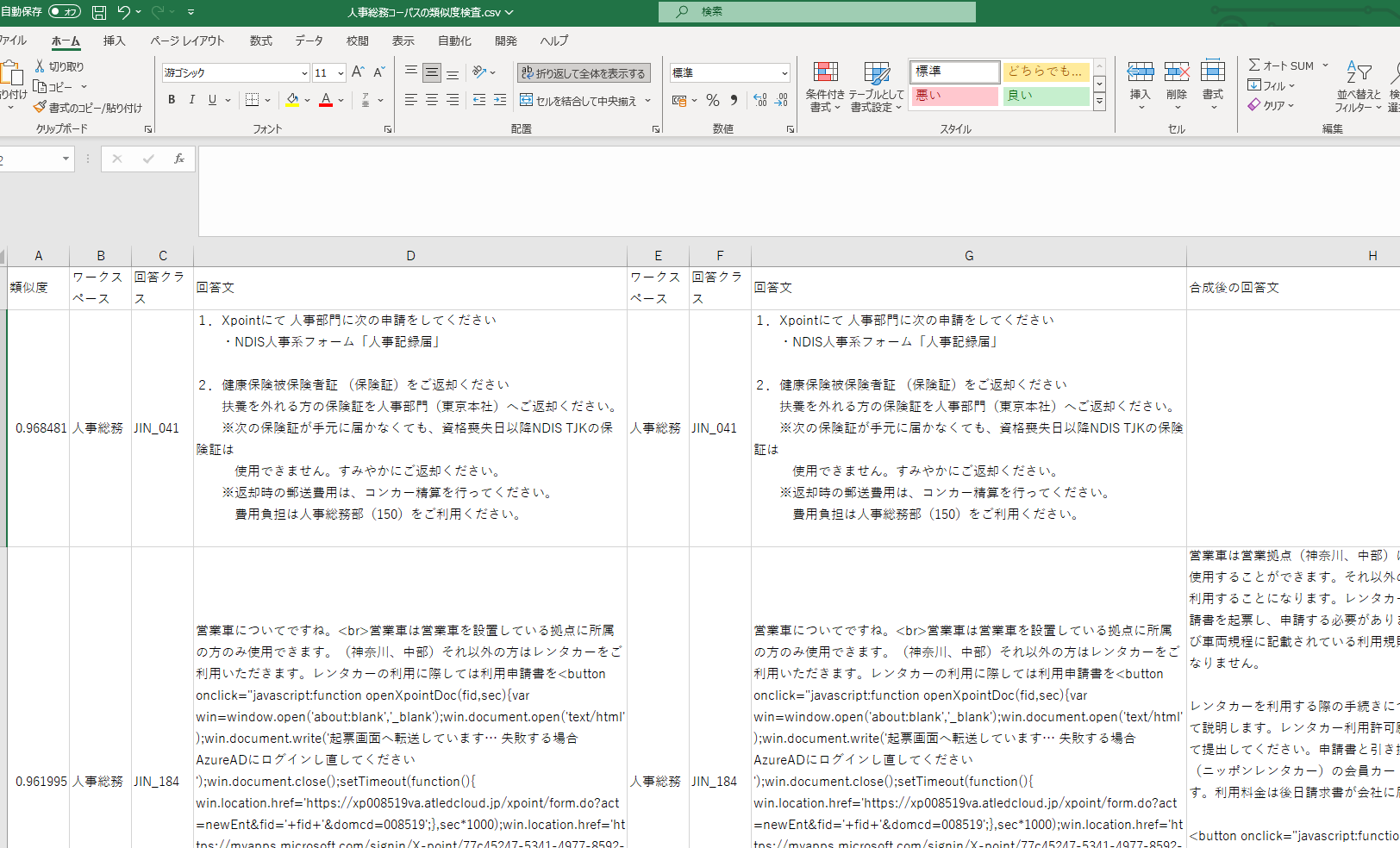This screenshot has width=1400, height=848.
Task: Click merge and center button
Action: coord(579,101)
